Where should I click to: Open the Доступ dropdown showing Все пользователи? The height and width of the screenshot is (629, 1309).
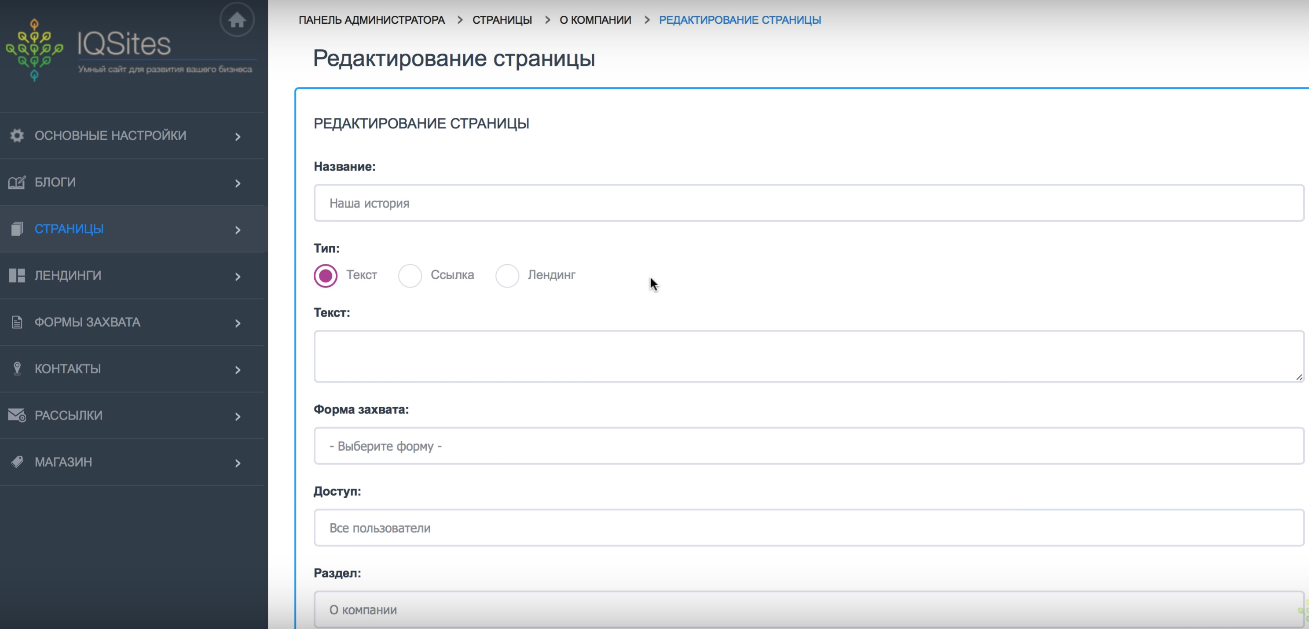point(808,527)
